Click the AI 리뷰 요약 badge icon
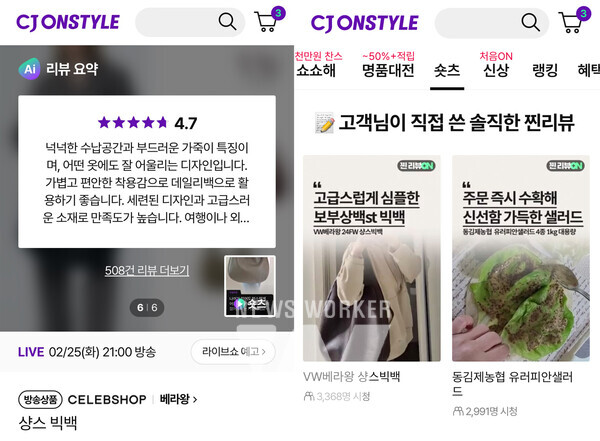 (29, 69)
